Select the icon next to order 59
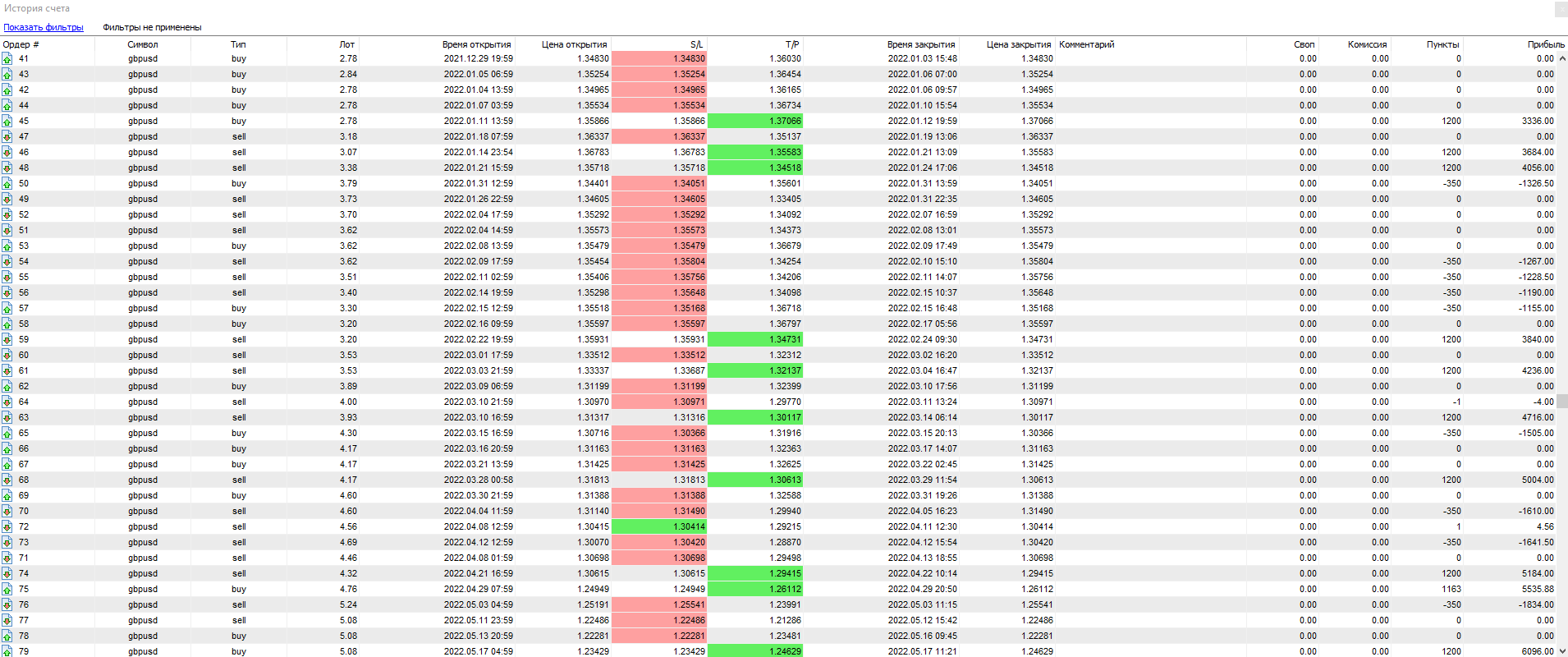The image size is (1568, 657). point(7,340)
